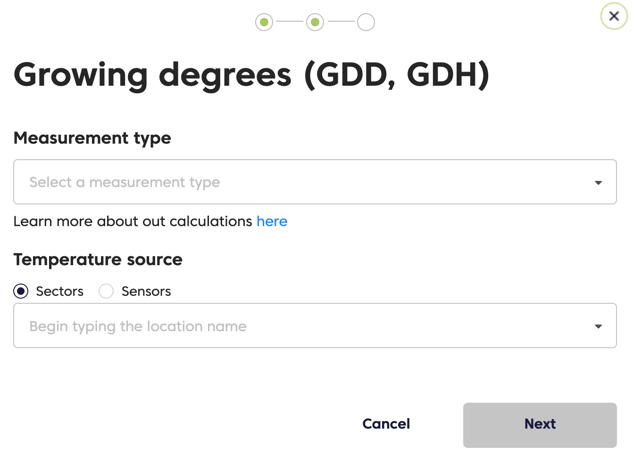Click the caret arrow in location name field
The height and width of the screenshot is (455, 633).
[x=598, y=326]
